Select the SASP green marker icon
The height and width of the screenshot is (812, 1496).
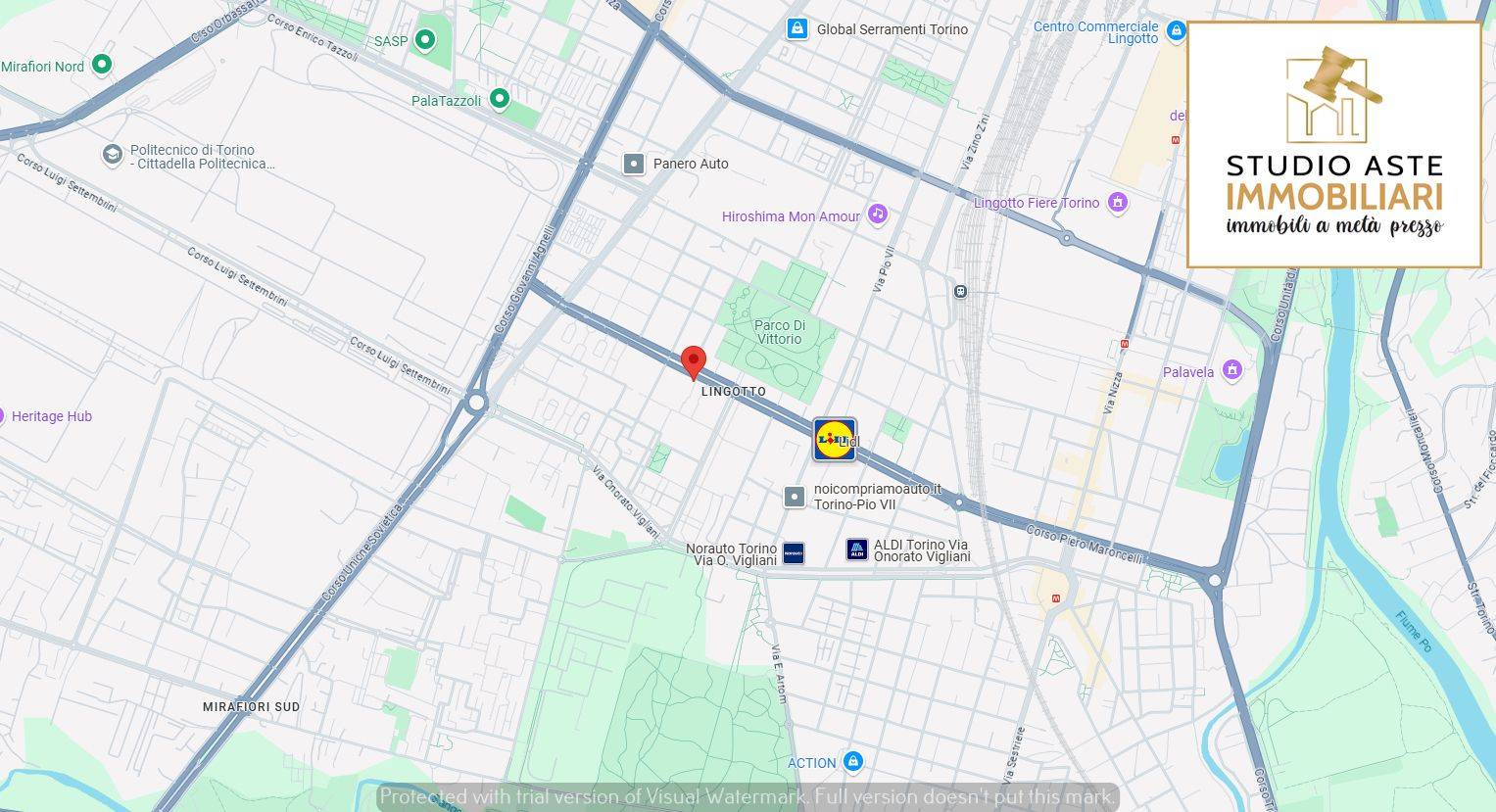click(424, 40)
